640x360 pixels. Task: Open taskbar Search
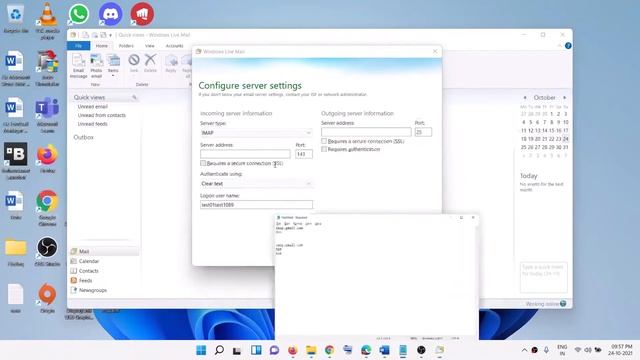219,350
